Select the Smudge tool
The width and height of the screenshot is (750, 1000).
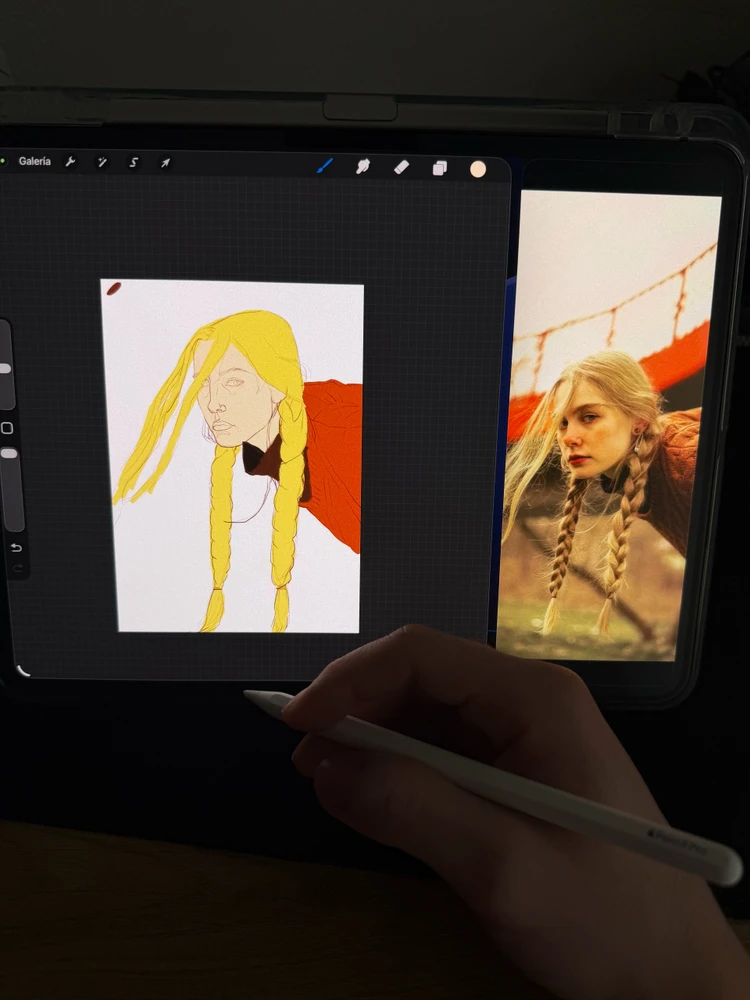click(x=363, y=167)
